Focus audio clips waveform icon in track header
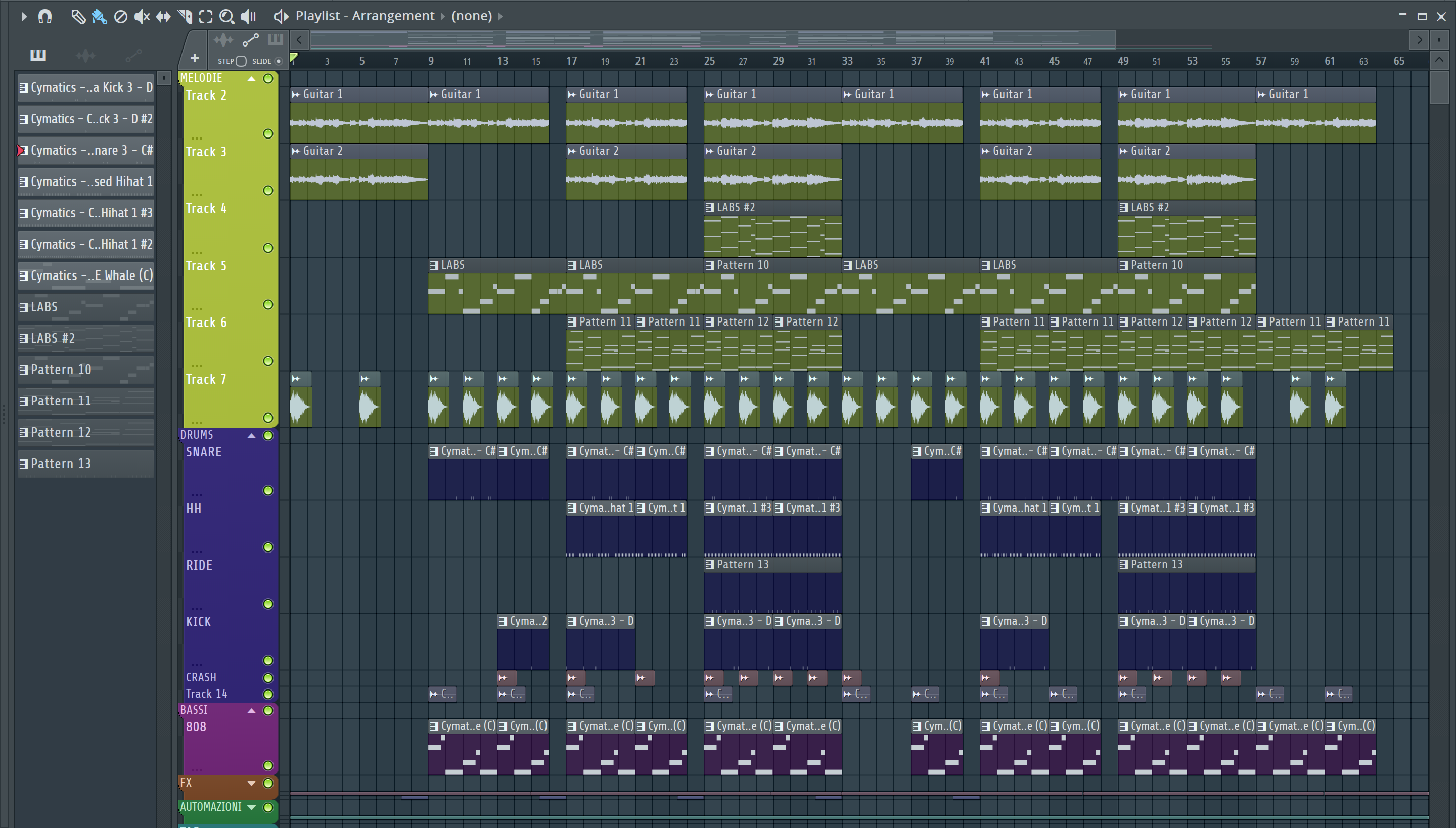Screen dimensions: 1456x828 coord(223,40)
